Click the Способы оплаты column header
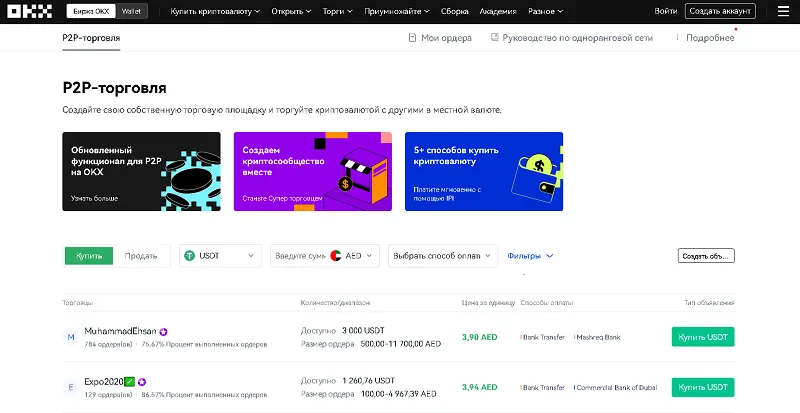800x413 pixels. click(547, 303)
